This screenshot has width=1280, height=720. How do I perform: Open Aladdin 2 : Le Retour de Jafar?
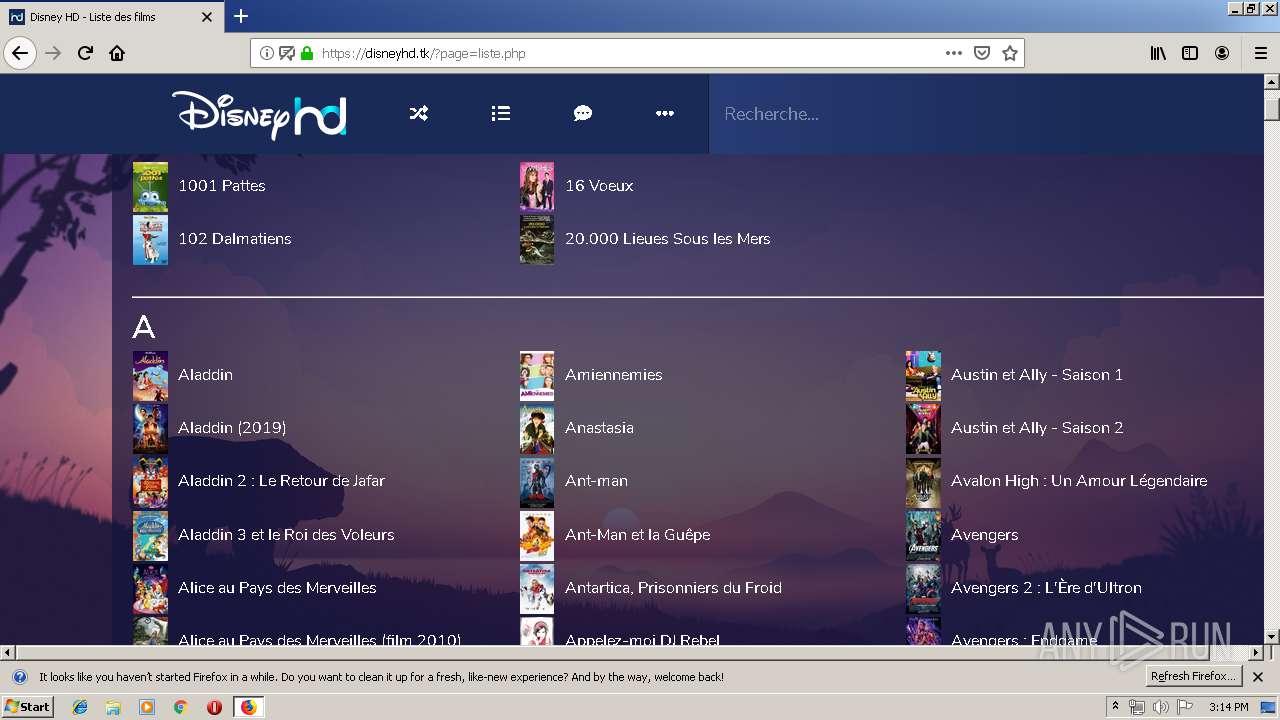(281, 480)
